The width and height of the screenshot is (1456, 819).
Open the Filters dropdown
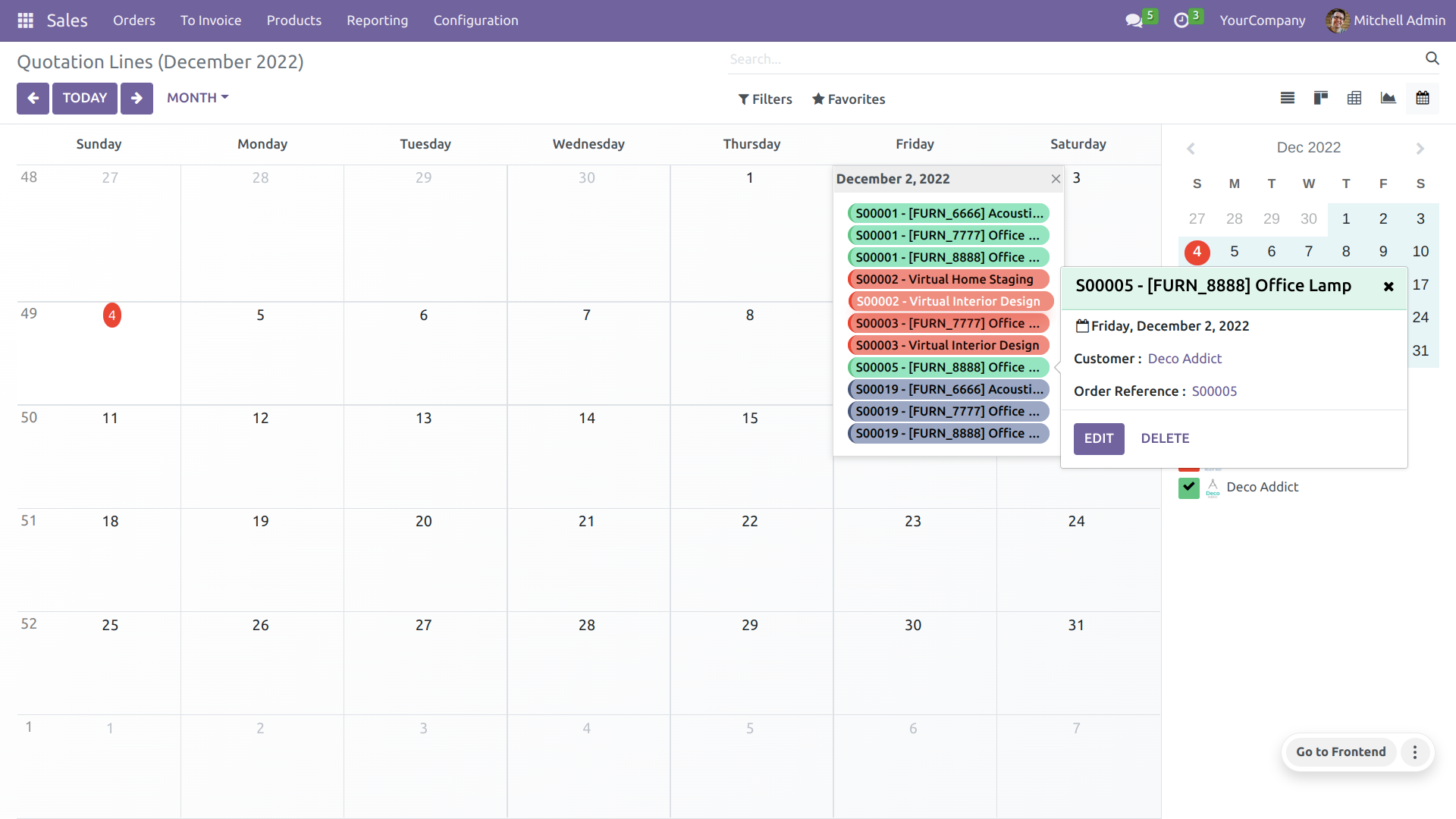click(x=764, y=99)
